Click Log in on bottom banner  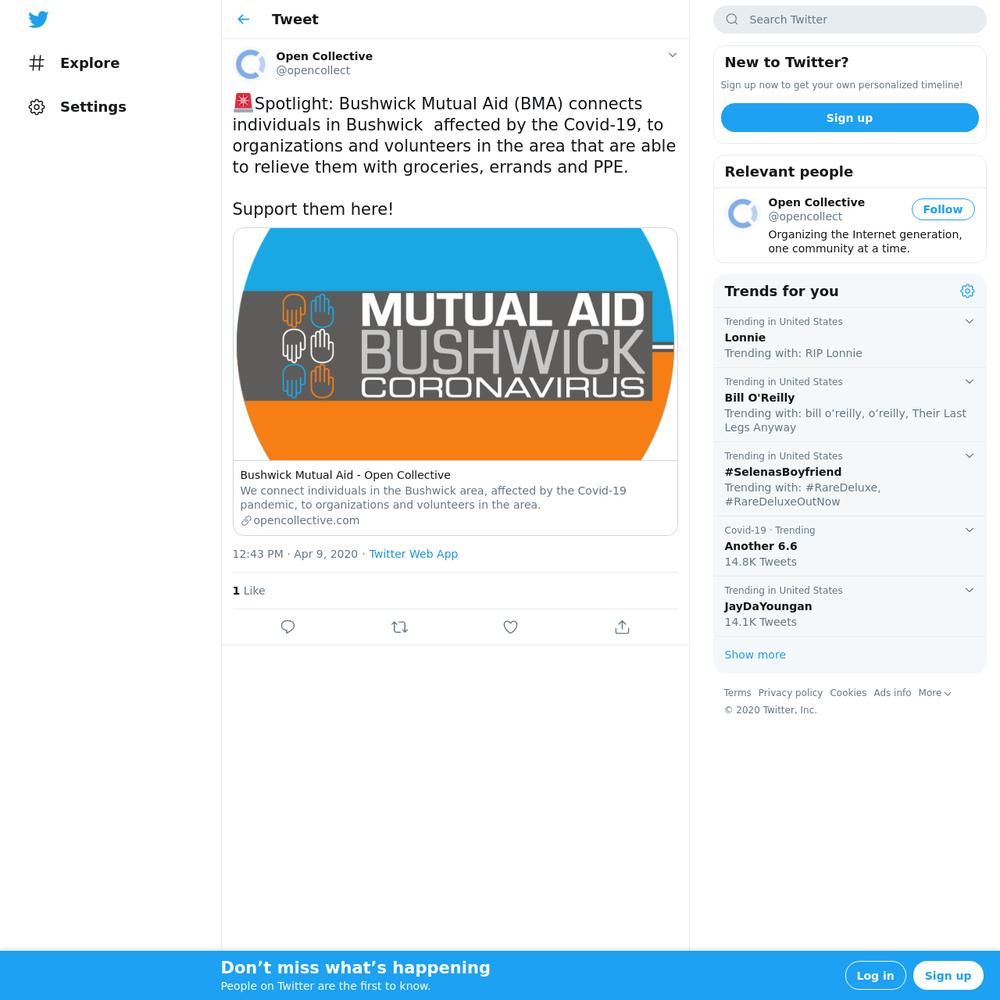[x=875, y=976]
